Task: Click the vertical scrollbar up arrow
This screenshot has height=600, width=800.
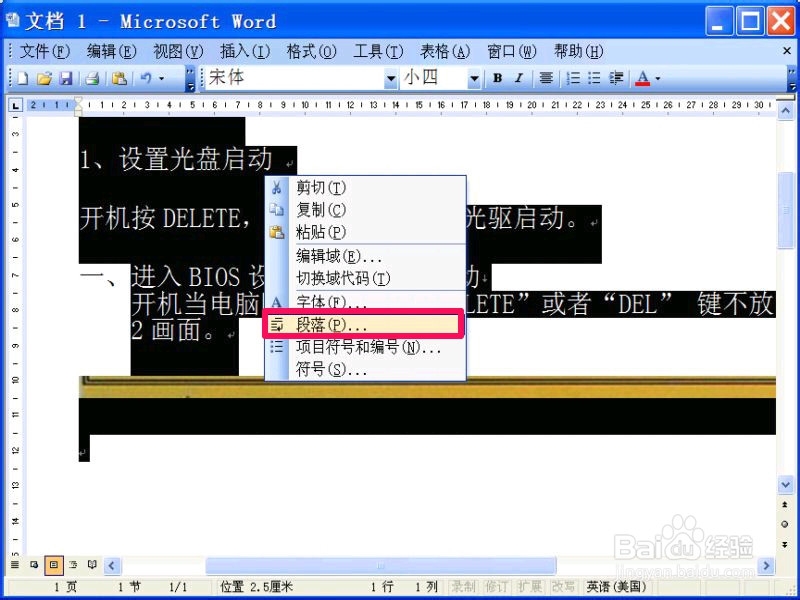Action: tap(785, 111)
